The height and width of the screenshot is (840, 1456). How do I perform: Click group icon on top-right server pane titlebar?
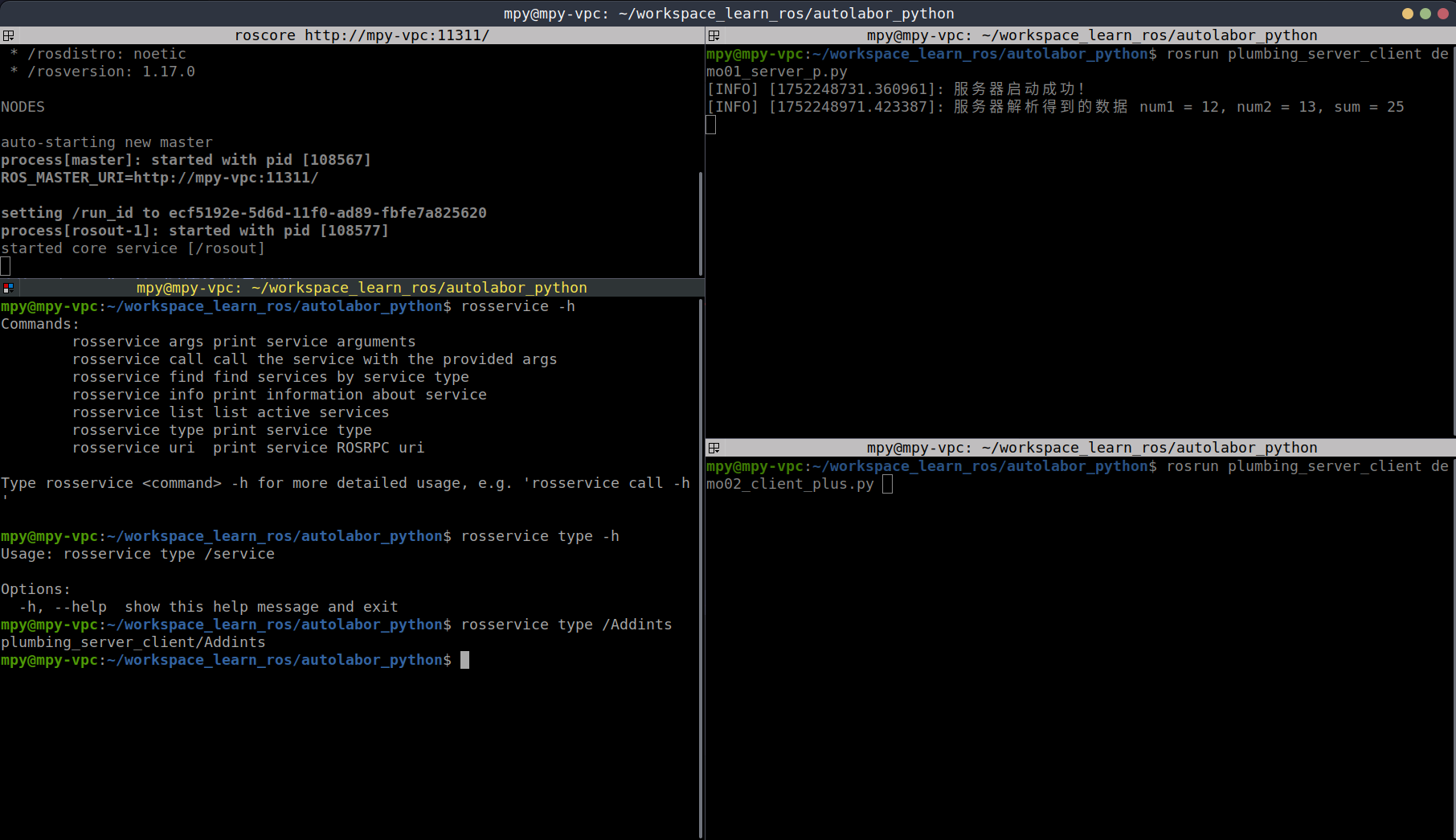714,35
